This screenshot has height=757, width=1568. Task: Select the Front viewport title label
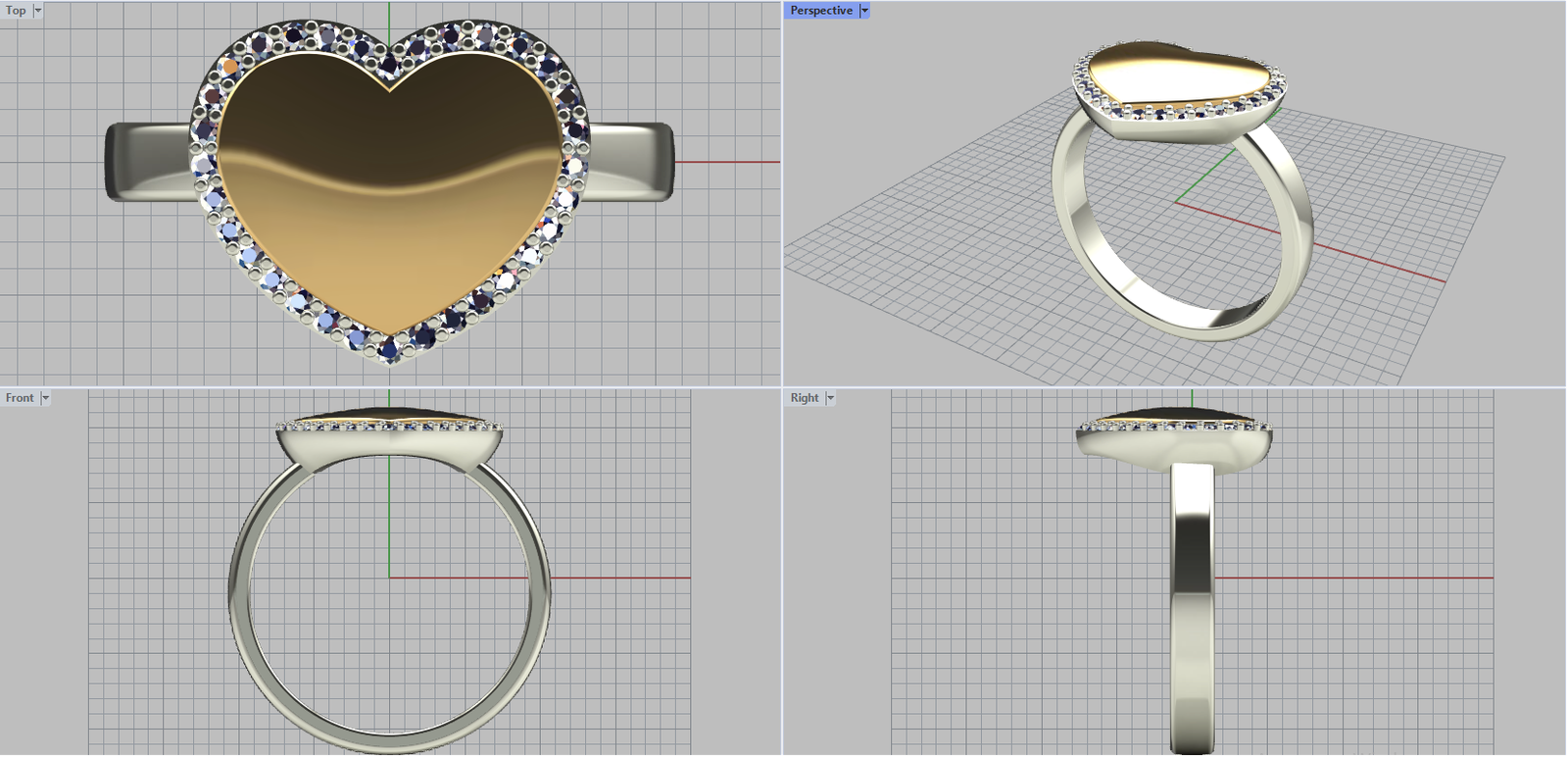click(20, 398)
